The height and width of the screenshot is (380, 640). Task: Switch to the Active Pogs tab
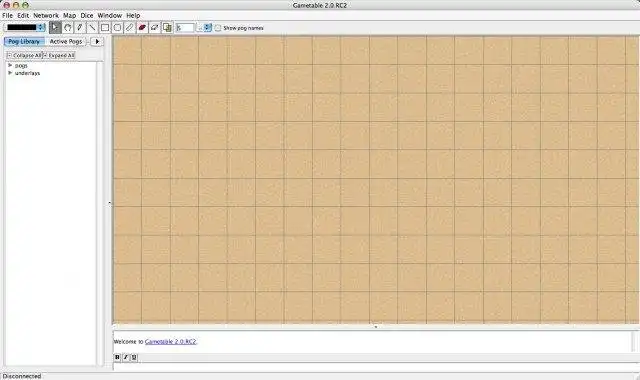tap(66, 42)
